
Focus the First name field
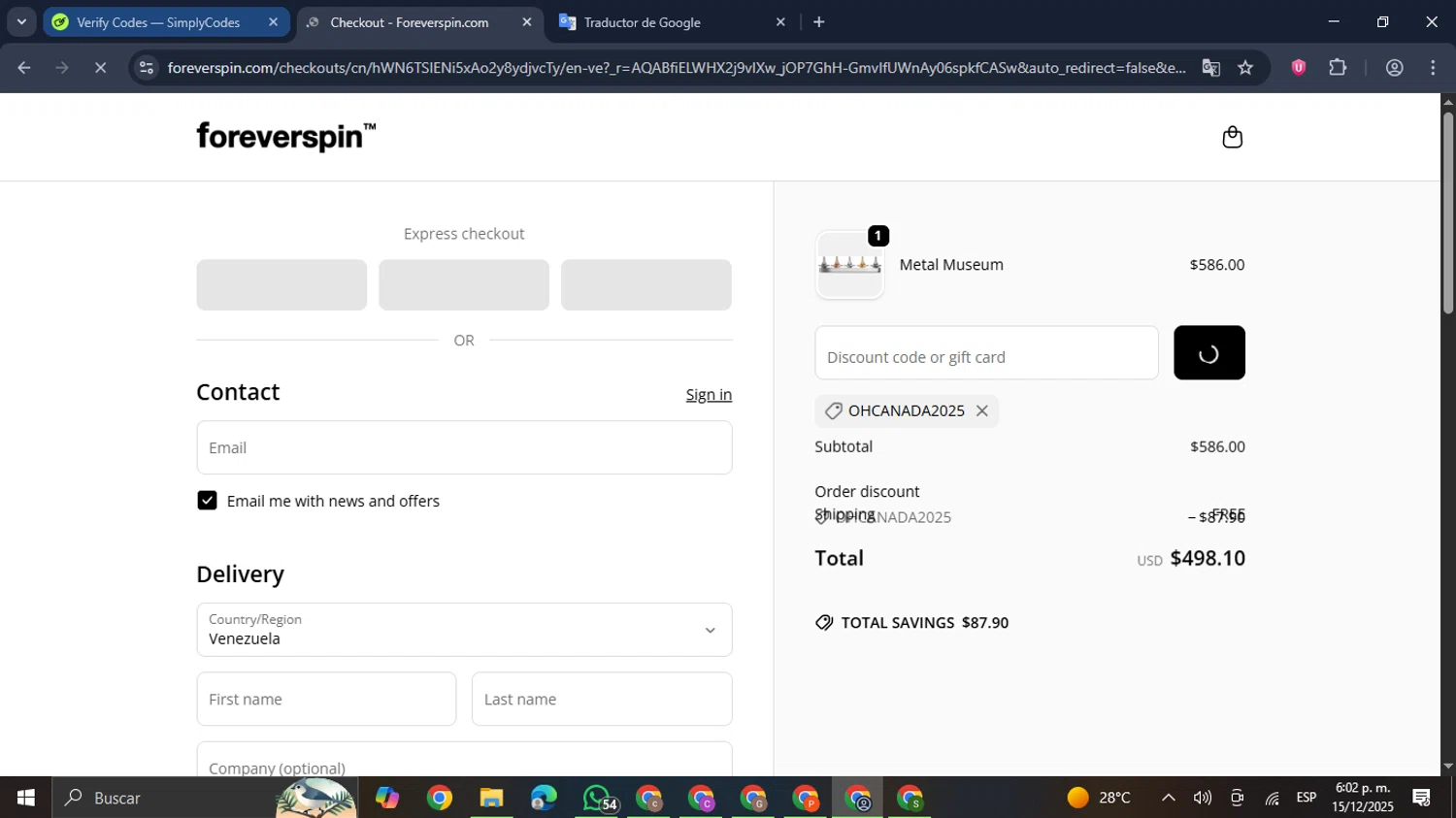326,699
